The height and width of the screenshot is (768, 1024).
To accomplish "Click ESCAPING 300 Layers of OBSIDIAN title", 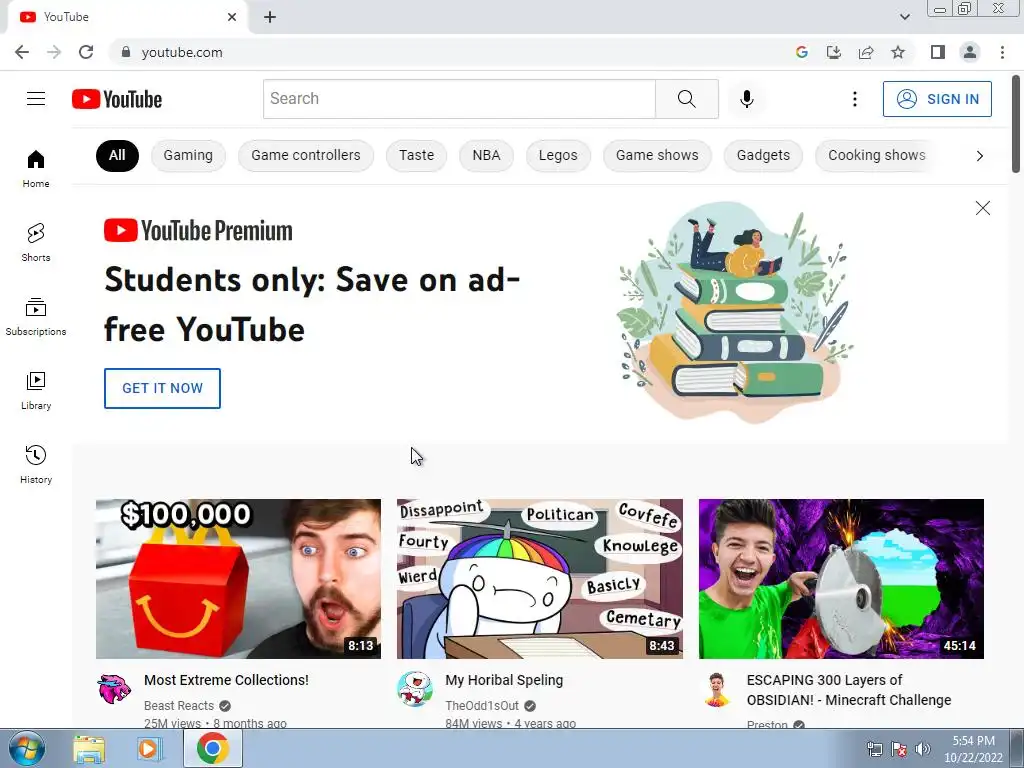I will [x=848, y=690].
